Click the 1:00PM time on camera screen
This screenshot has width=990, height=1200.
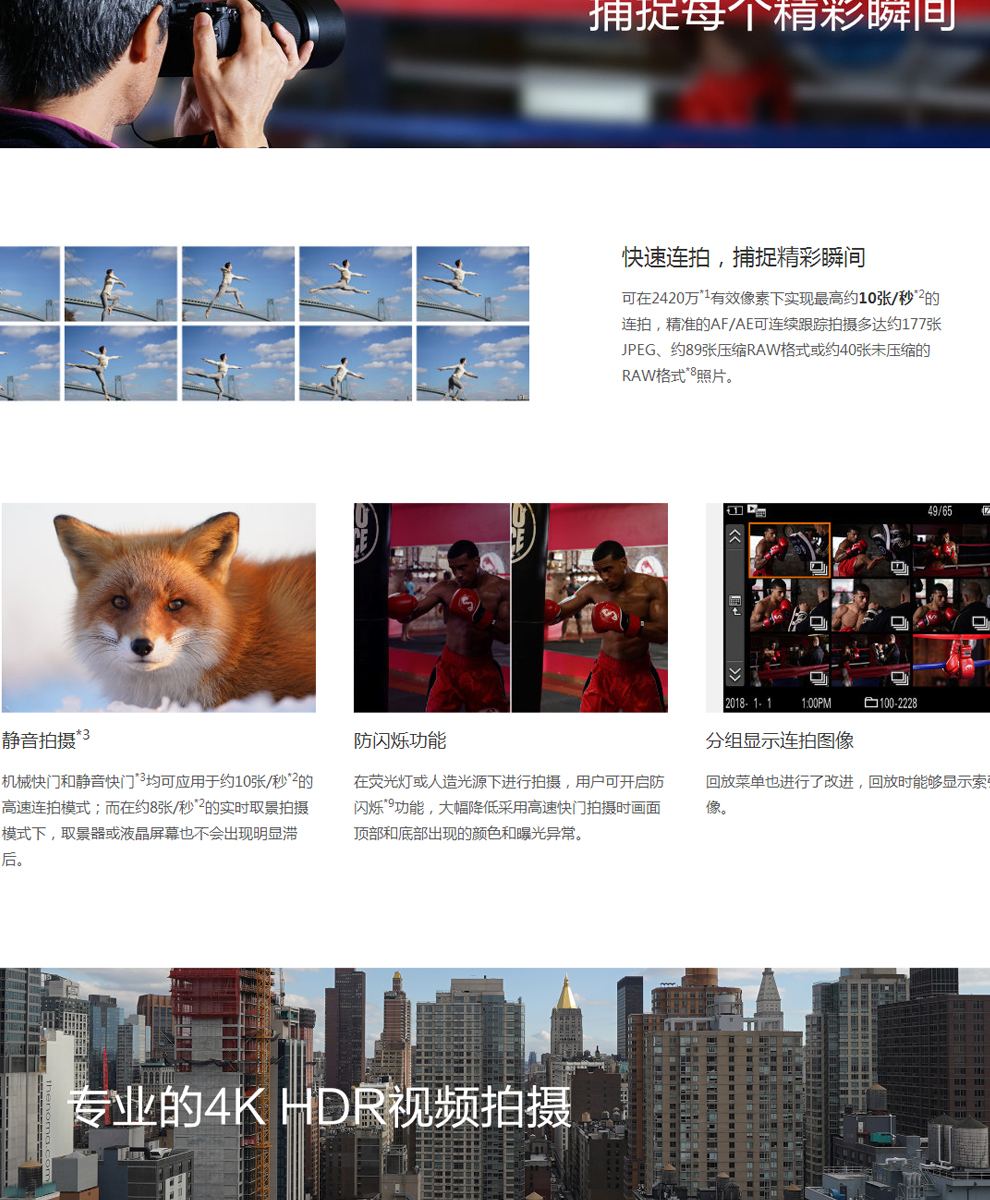pyautogui.click(x=816, y=703)
